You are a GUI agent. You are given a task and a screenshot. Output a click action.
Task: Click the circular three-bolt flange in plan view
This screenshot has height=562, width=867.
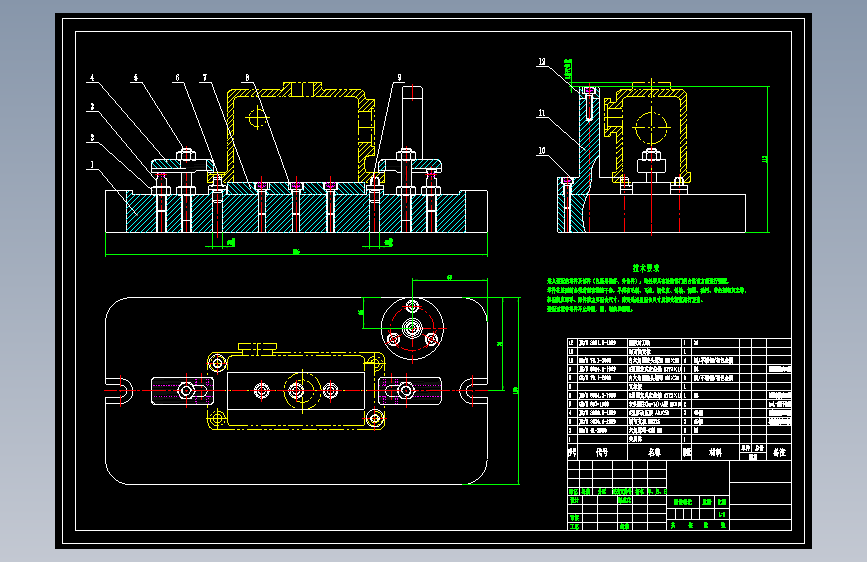[412, 329]
